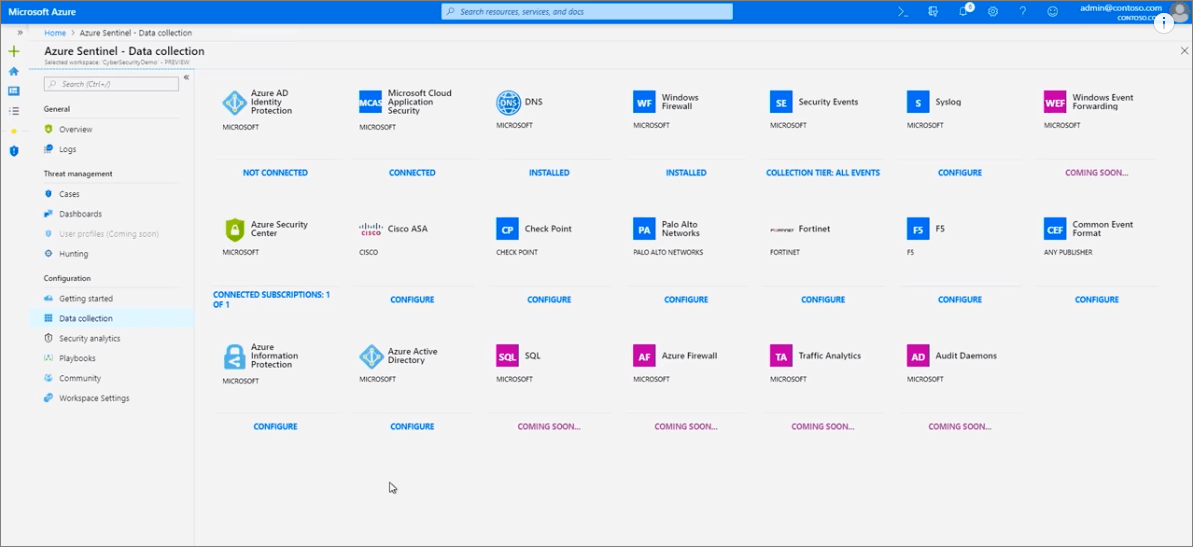Click CONFIGURE under Cisco ASA
The height and width of the screenshot is (547, 1193).
pyautogui.click(x=412, y=300)
